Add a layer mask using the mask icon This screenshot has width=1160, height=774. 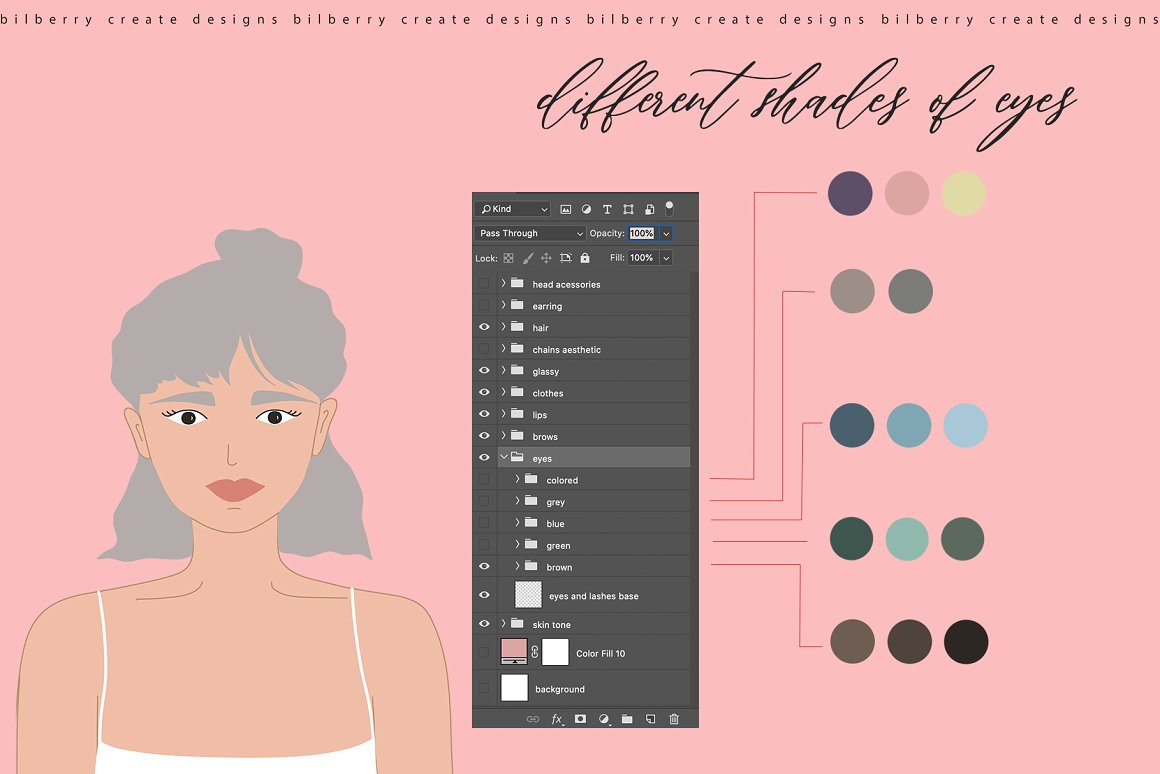[x=580, y=719]
